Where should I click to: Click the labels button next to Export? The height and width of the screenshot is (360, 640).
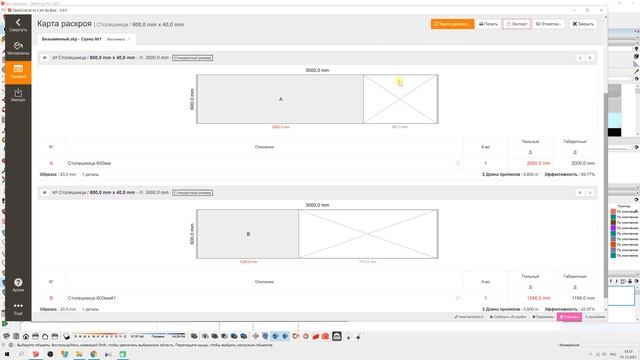coord(549,24)
